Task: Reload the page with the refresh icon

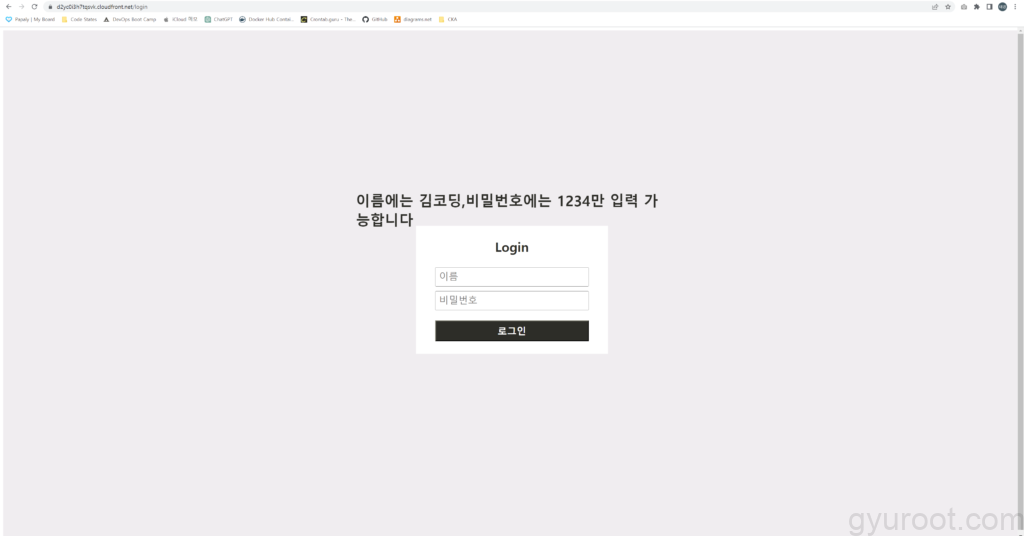Action: pos(34,7)
